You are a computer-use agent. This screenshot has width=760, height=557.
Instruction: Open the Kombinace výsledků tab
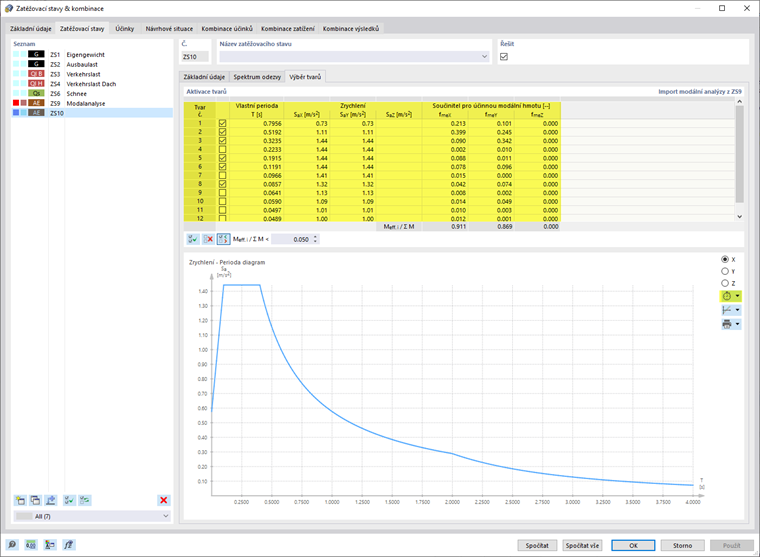(351, 29)
